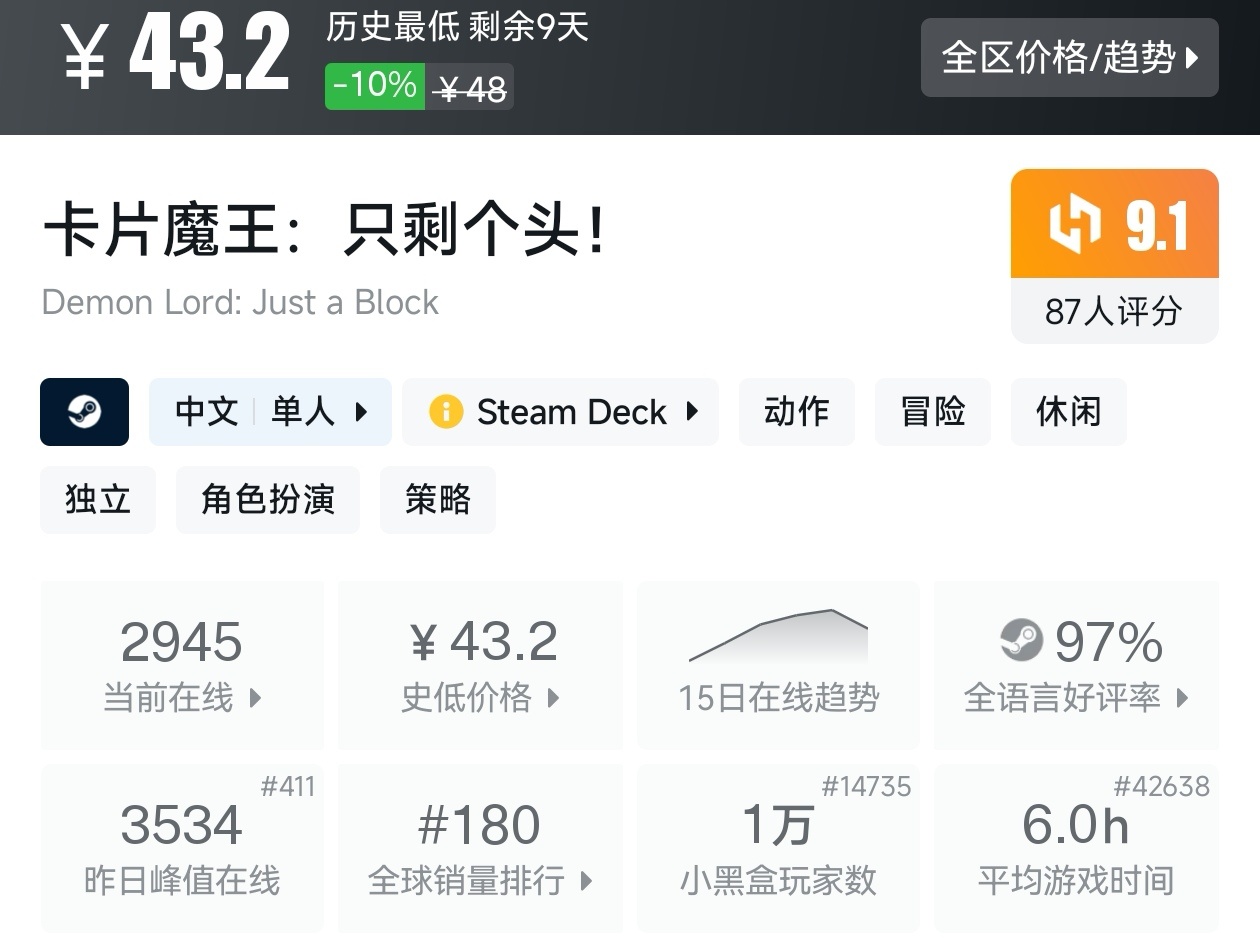Select the 独立 indie tag

click(98, 500)
